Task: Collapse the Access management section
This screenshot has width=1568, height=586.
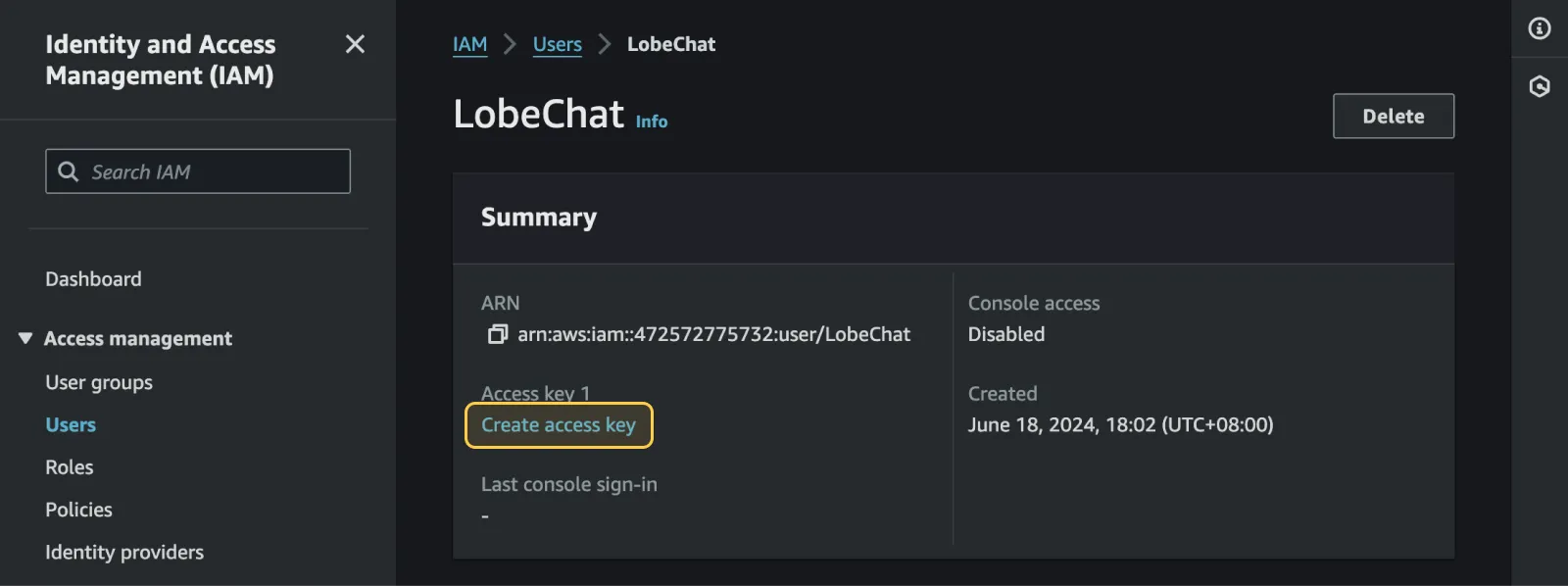Action: 24,338
